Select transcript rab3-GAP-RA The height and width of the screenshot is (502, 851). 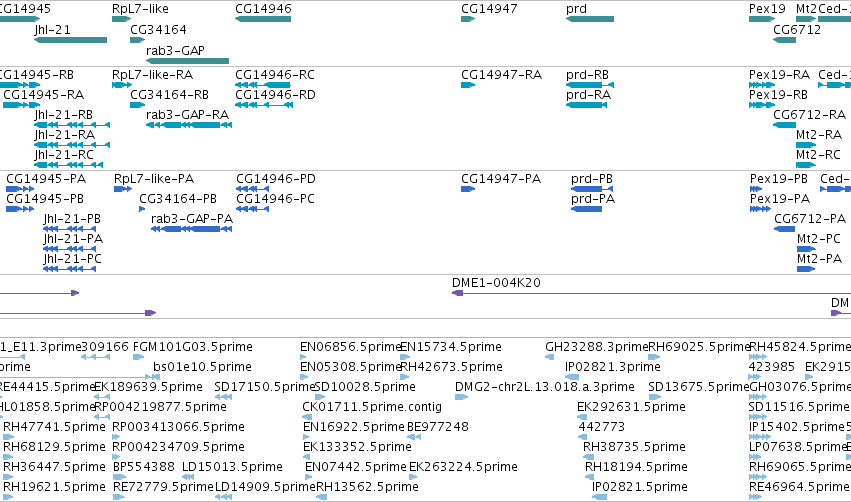tap(189, 125)
